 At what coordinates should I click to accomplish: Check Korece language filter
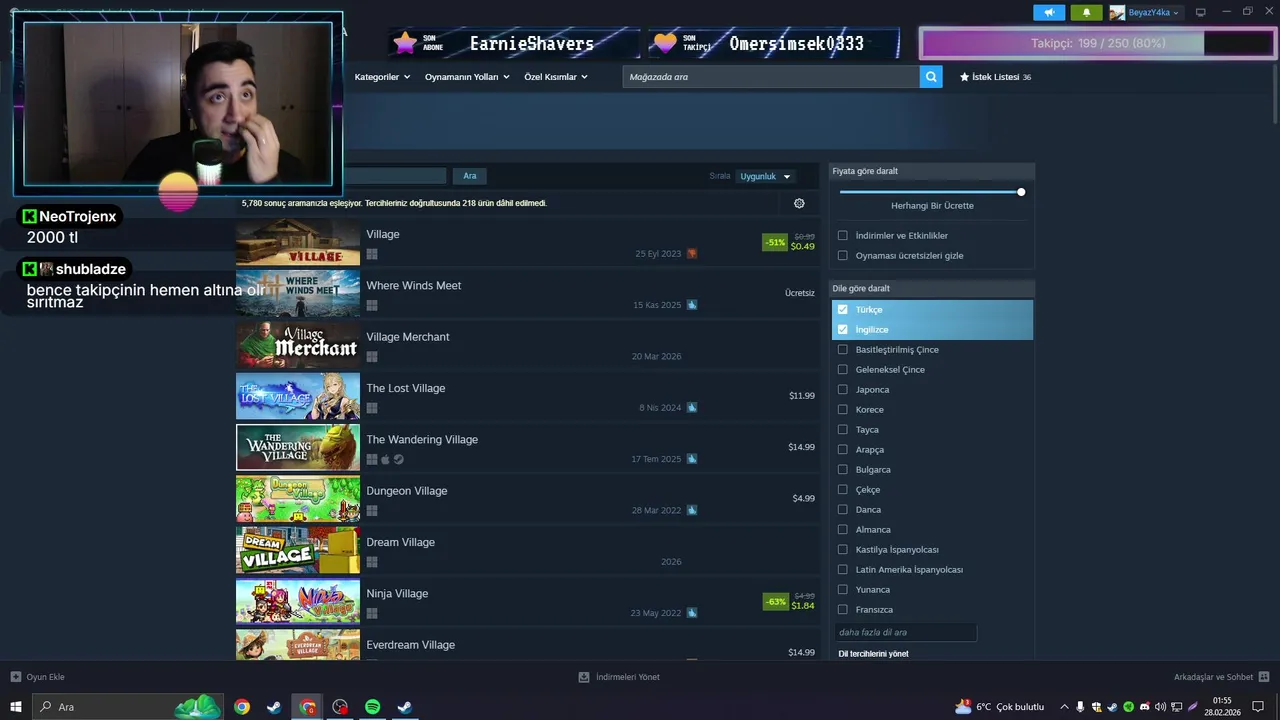pyautogui.click(x=843, y=410)
